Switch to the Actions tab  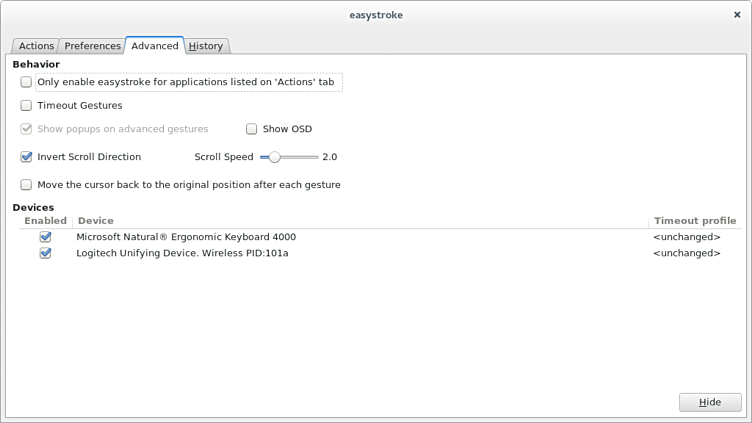pyautogui.click(x=36, y=46)
